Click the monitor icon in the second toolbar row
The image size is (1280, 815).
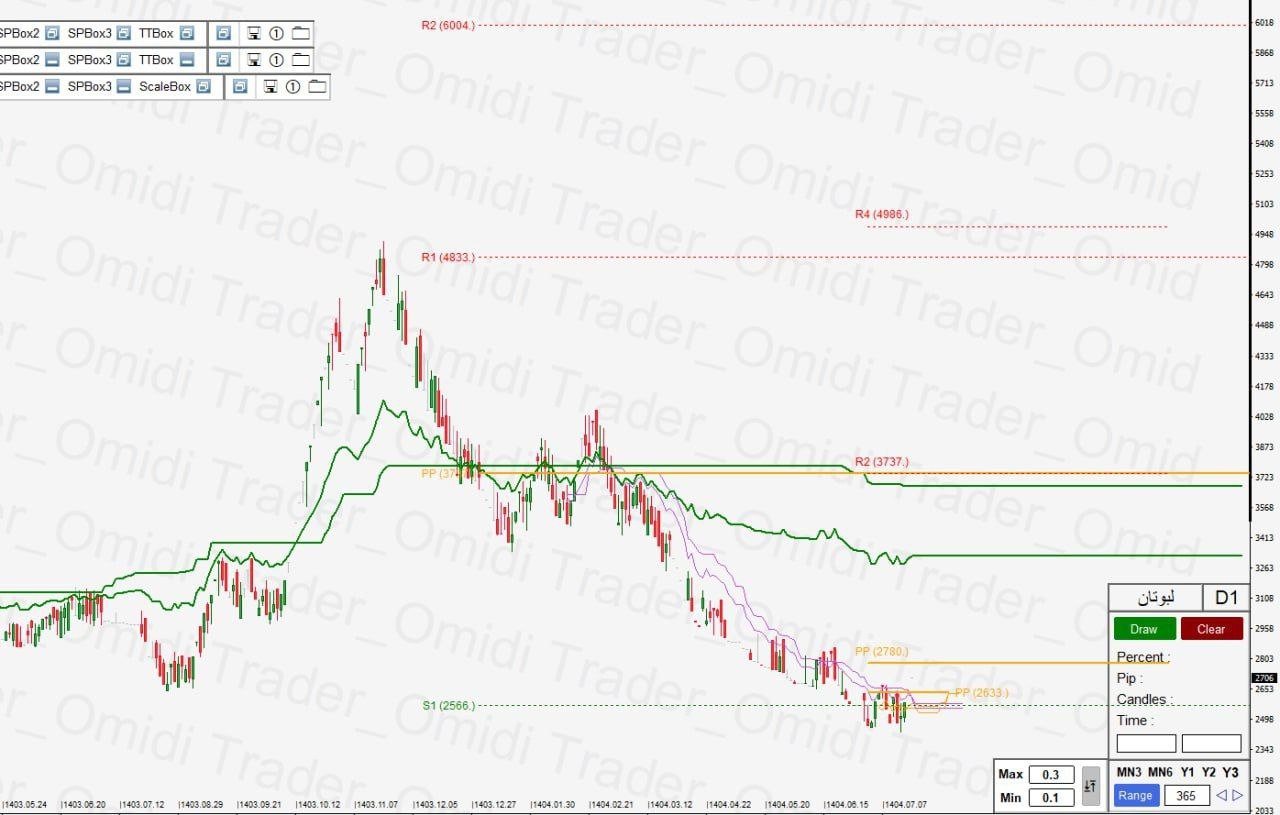254,60
